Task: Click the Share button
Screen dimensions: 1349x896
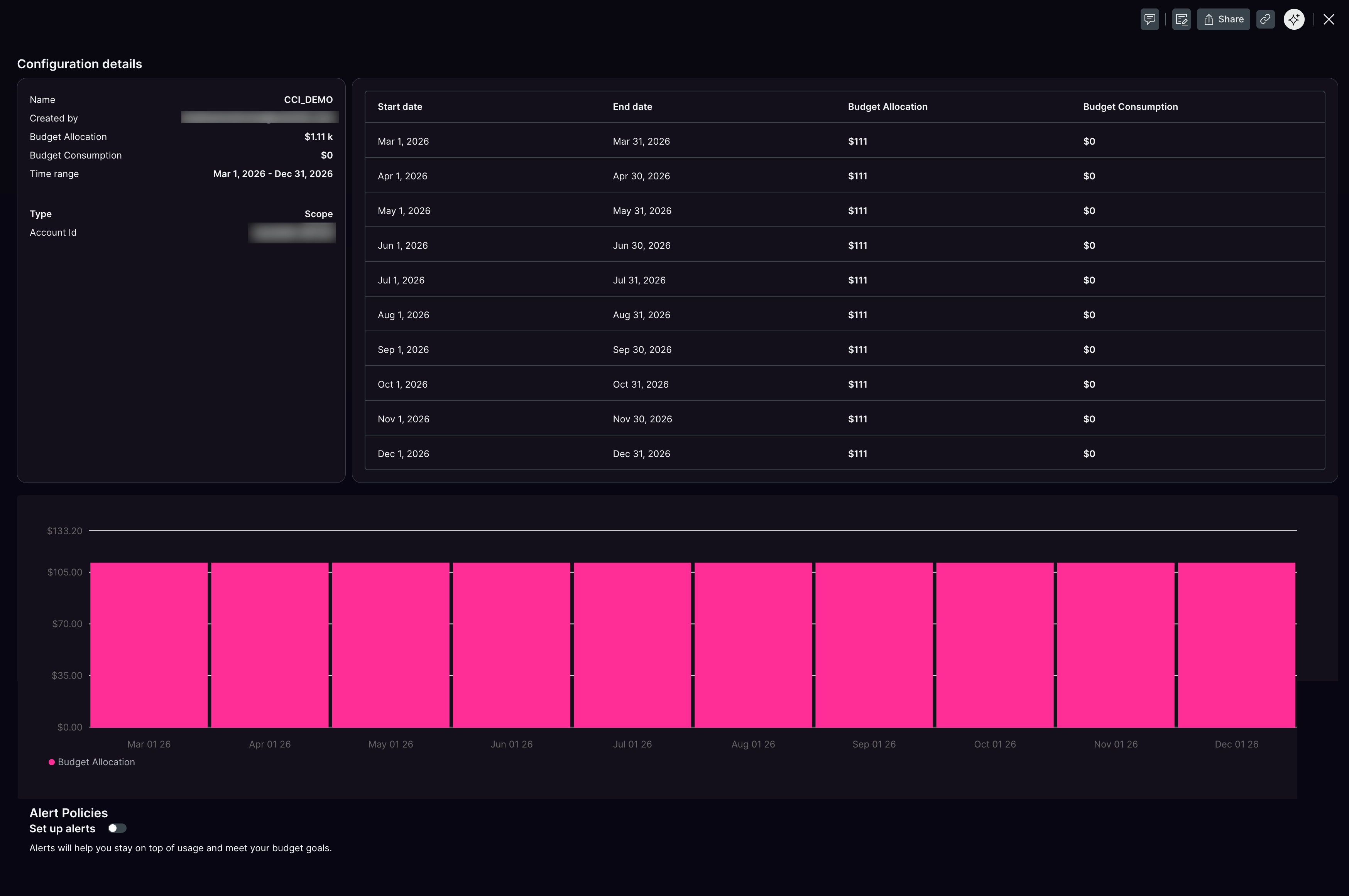Action: 1223,19
